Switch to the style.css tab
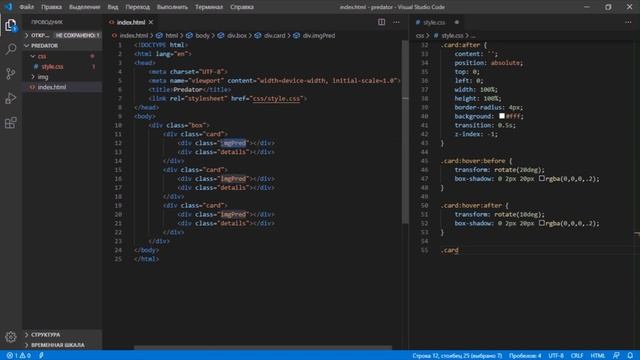The image size is (640, 360). (x=434, y=22)
